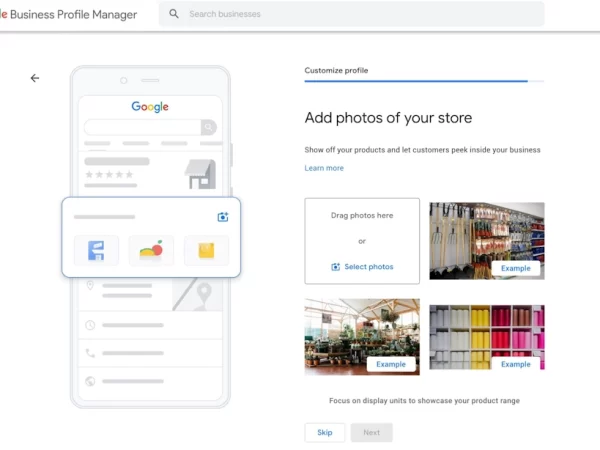Viewport: 600px width, 450px height.
Task: Click Example on the garden tools photo
Action: click(x=516, y=268)
